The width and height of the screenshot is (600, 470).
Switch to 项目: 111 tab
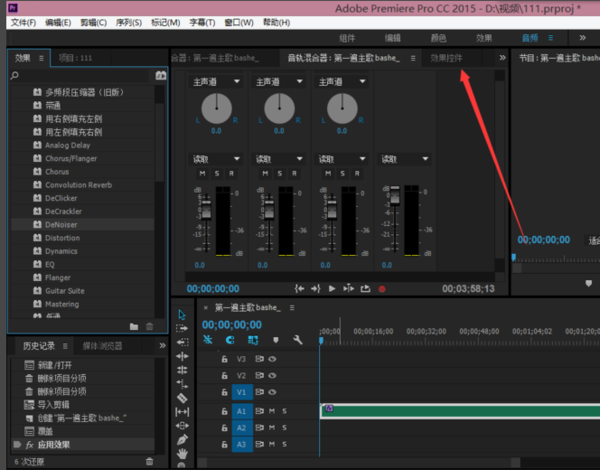click(x=75, y=58)
